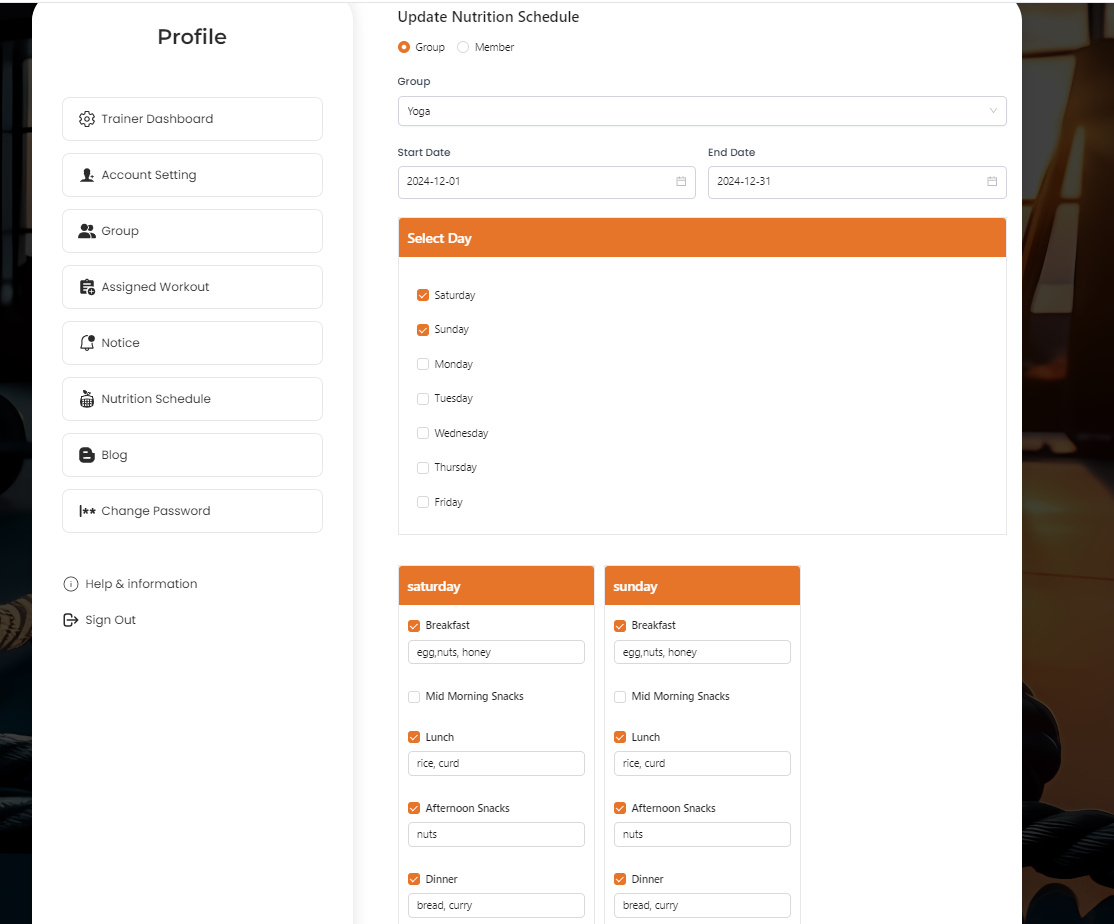This screenshot has height=924, width=1114.
Task: Click the Group people icon in sidebar
Action: [87, 231]
